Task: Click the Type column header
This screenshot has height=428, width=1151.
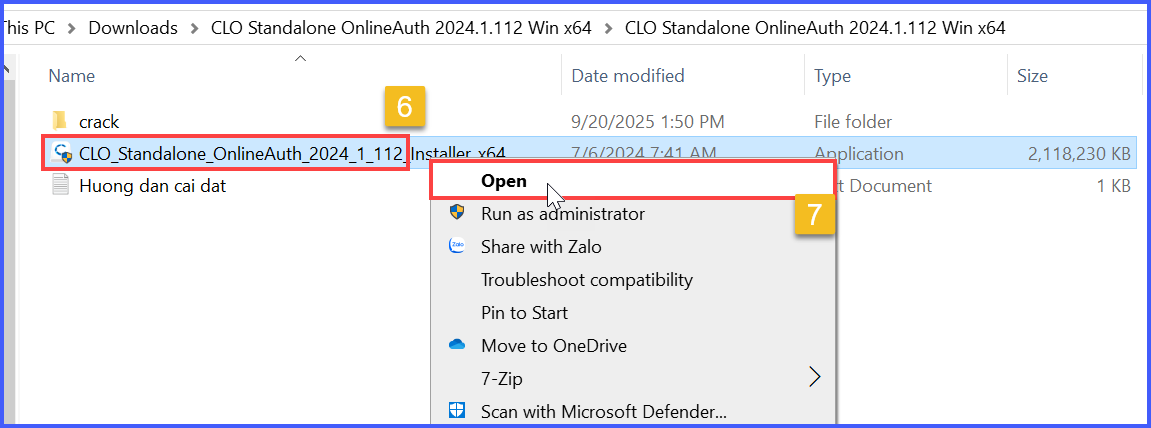Action: (x=832, y=75)
